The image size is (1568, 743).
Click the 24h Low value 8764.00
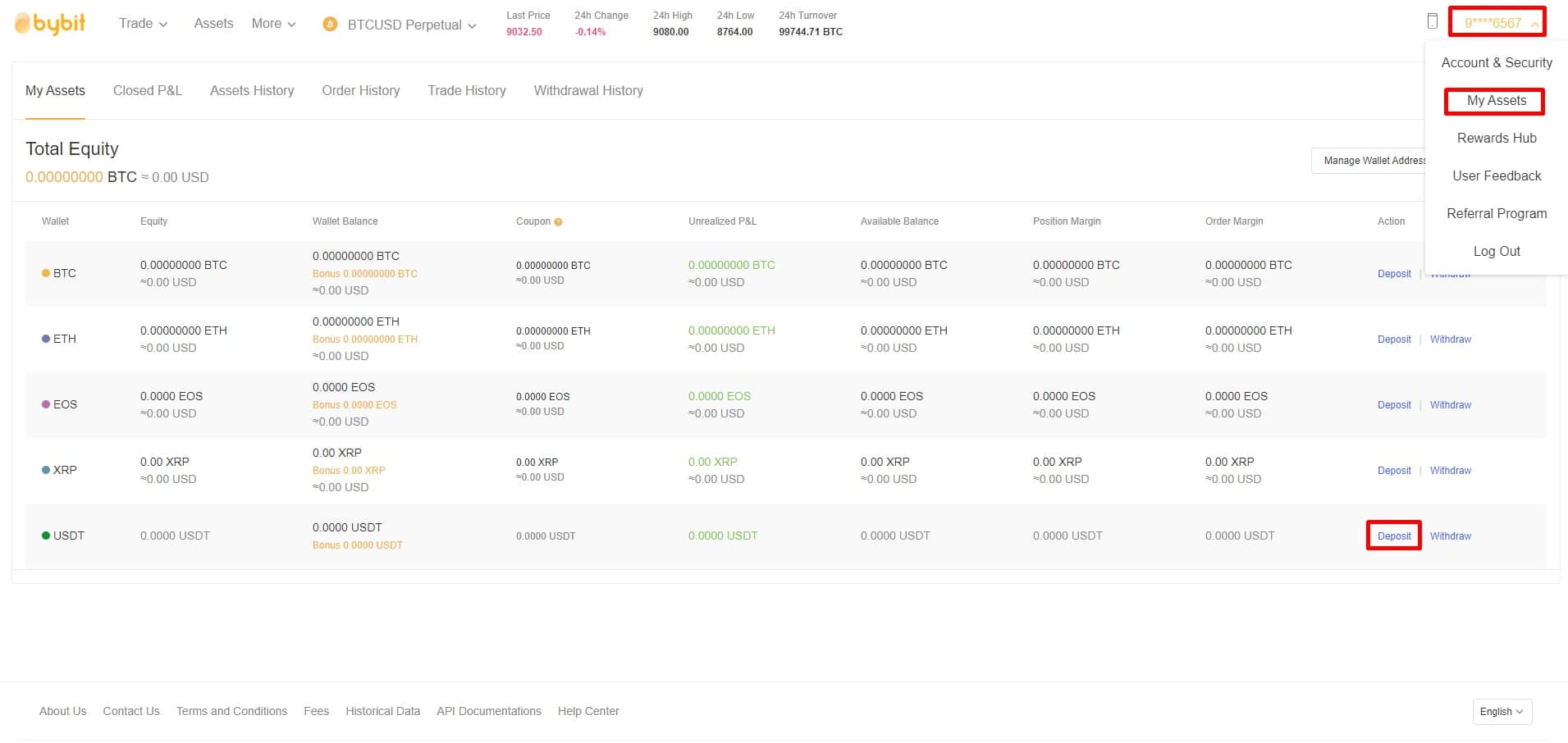point(734,32)
